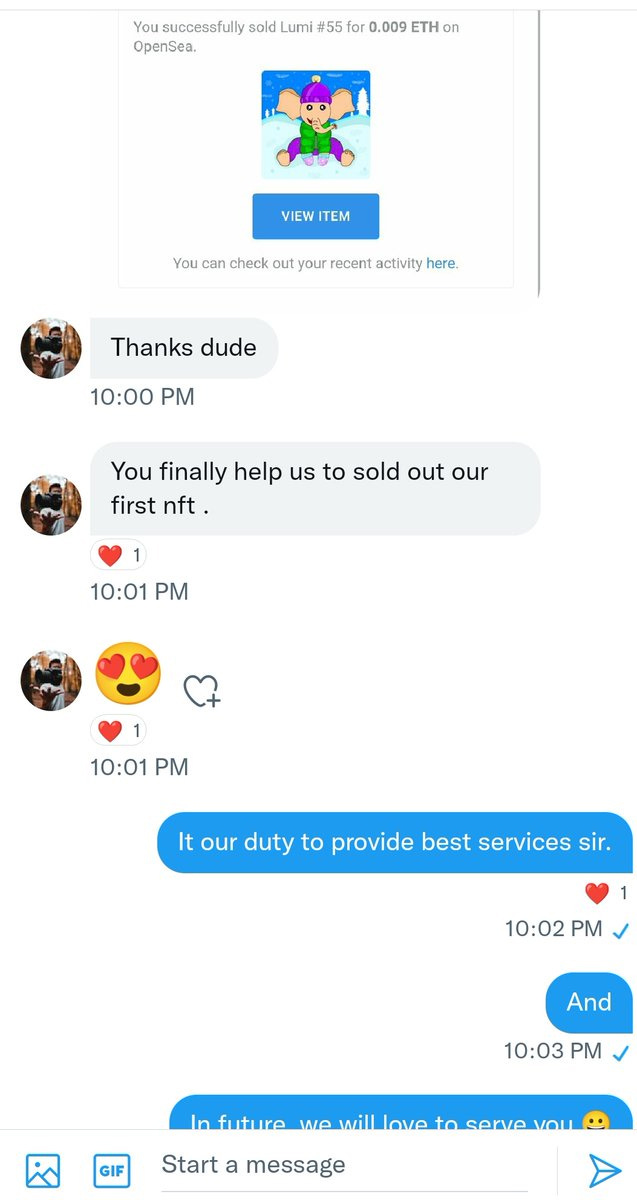Open the GIF picker
The width and height of the screenshot is (637, 1200).
(111, 1169)
